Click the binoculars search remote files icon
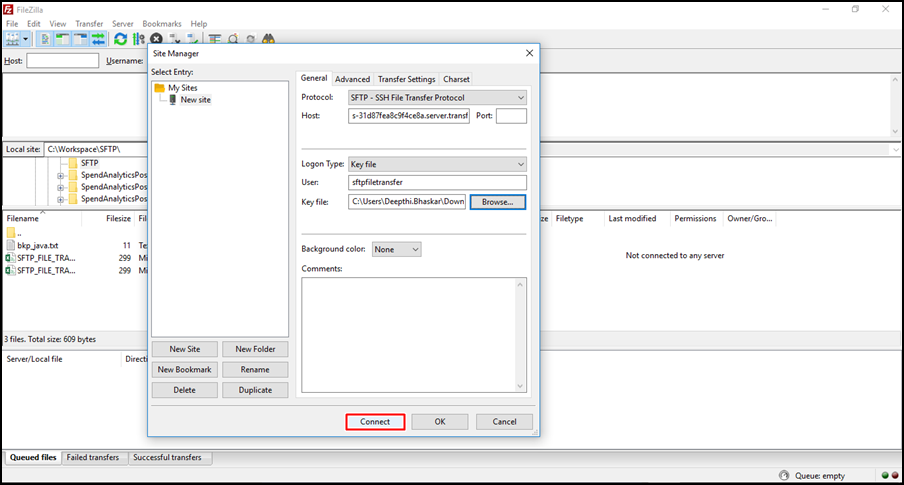Viewport: 904px width, 485px height. click(269, 39)
